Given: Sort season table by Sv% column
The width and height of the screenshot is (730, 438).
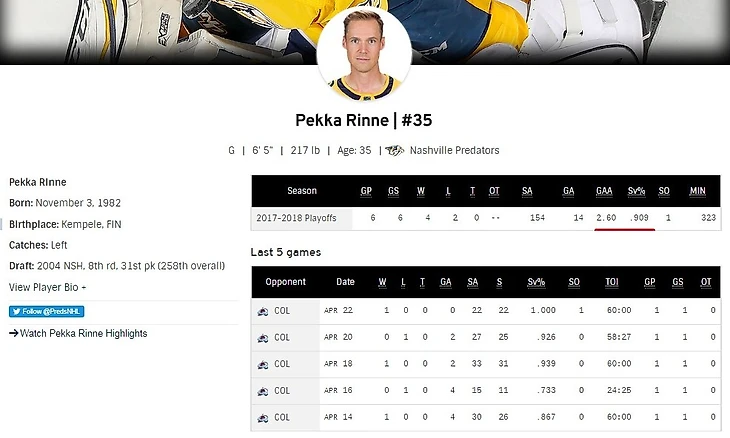Looking at the screenshot, I should (636, 191).
